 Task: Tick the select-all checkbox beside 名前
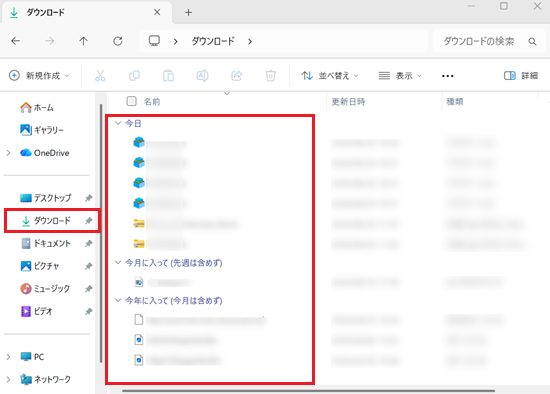tap(131, 101)
